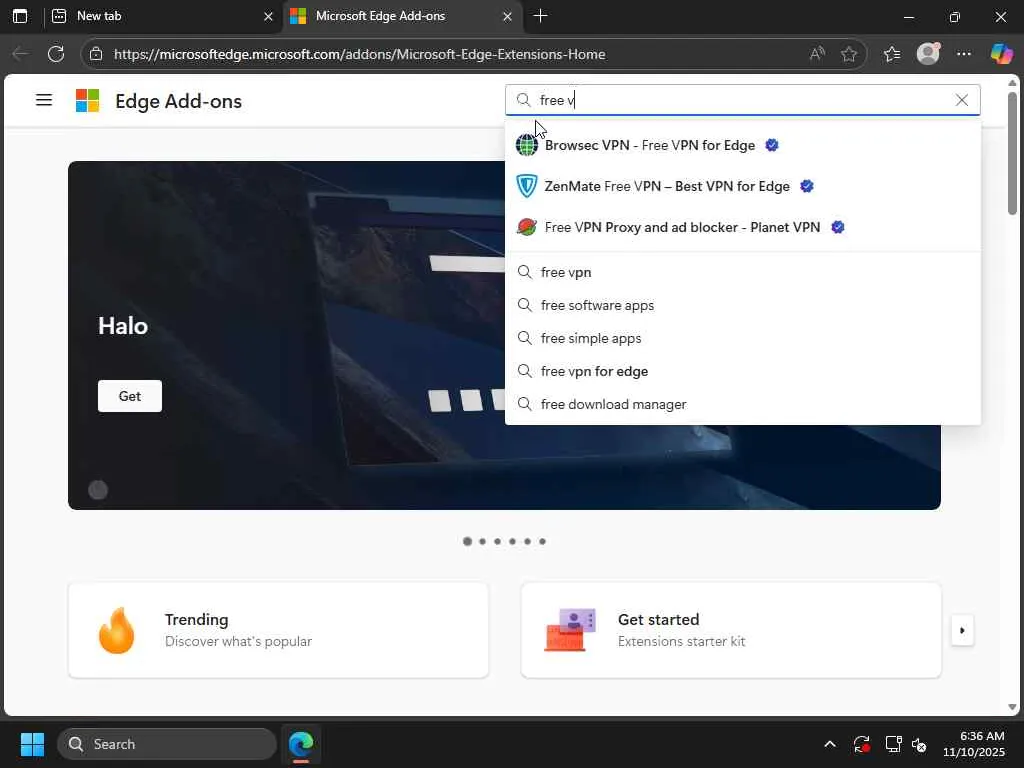Open browser profile avatar
The height and width of the screenshot is (768, 1024).
[x=928, y=54]
